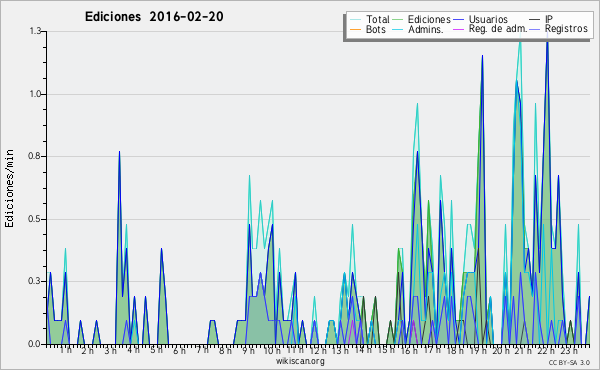Screen dimensions: 600x370
Task: Click the 'CC BY-SA 3.0' license text
Action: pyautogui.click(x=569, y=363)
